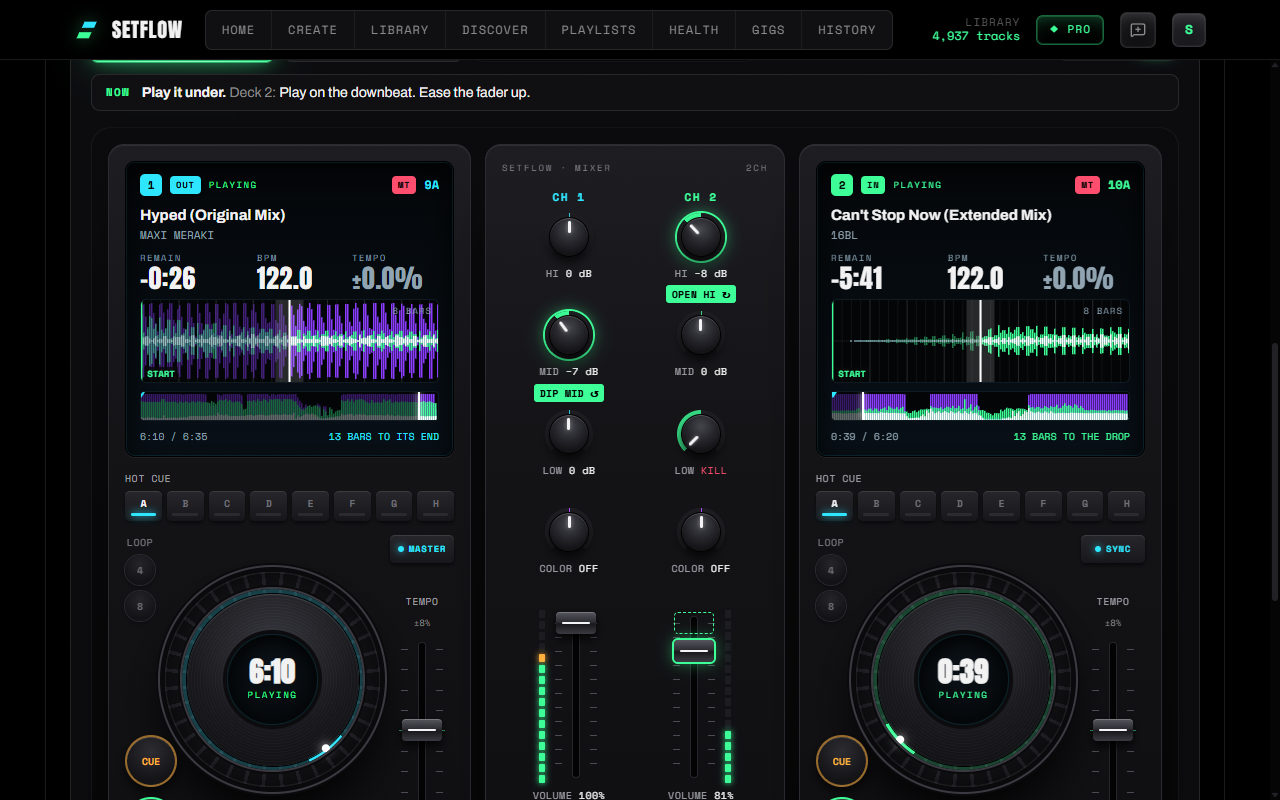Viewport: 1280px width, 800px height.
Task: Open the HISTORY nav item
Action: (847, 30)
